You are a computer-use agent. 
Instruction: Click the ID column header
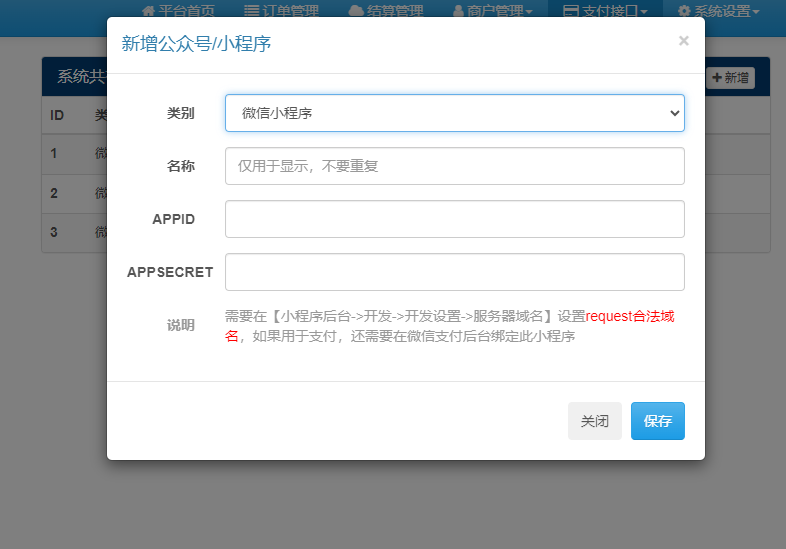[x=57, y=115]
